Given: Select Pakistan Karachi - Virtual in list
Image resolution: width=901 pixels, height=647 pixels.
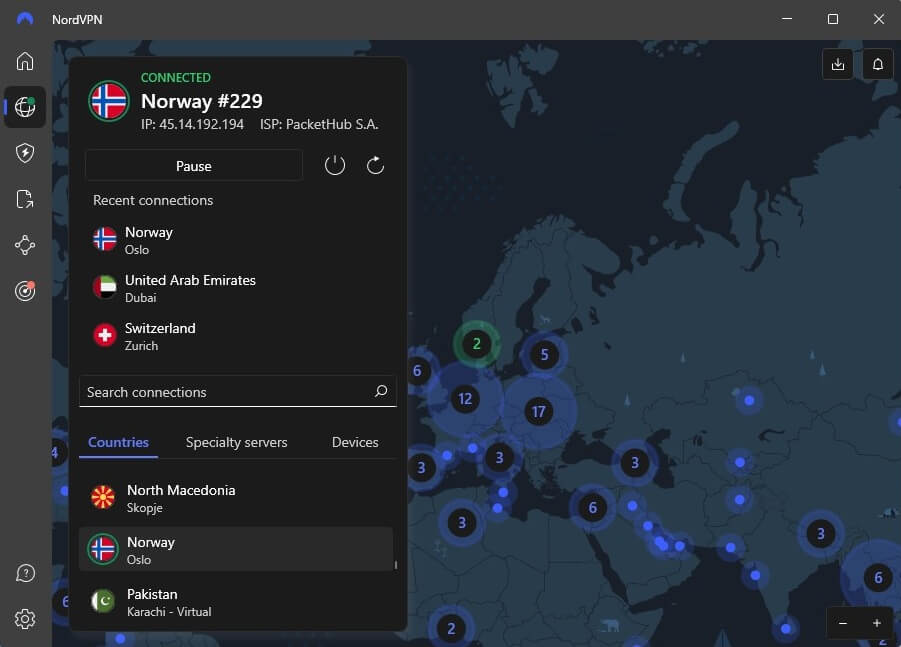Looking at the screenshot, I should 236,602.
